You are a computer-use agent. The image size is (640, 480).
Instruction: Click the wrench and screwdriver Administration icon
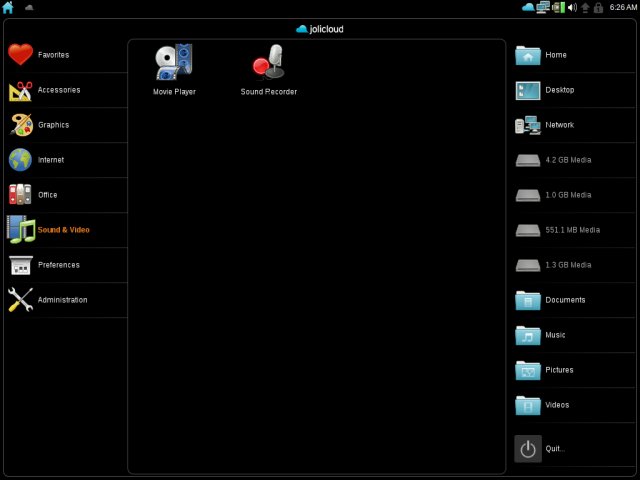pos(20,300)
